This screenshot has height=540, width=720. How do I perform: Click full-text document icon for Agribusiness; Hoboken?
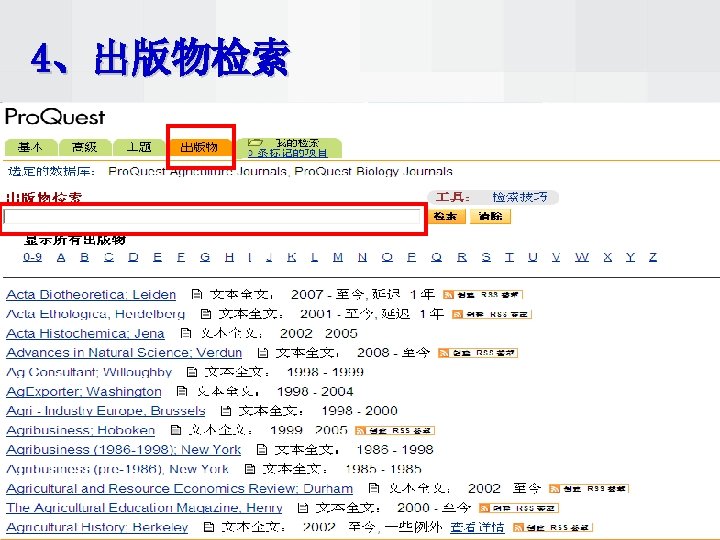[175, 430]
